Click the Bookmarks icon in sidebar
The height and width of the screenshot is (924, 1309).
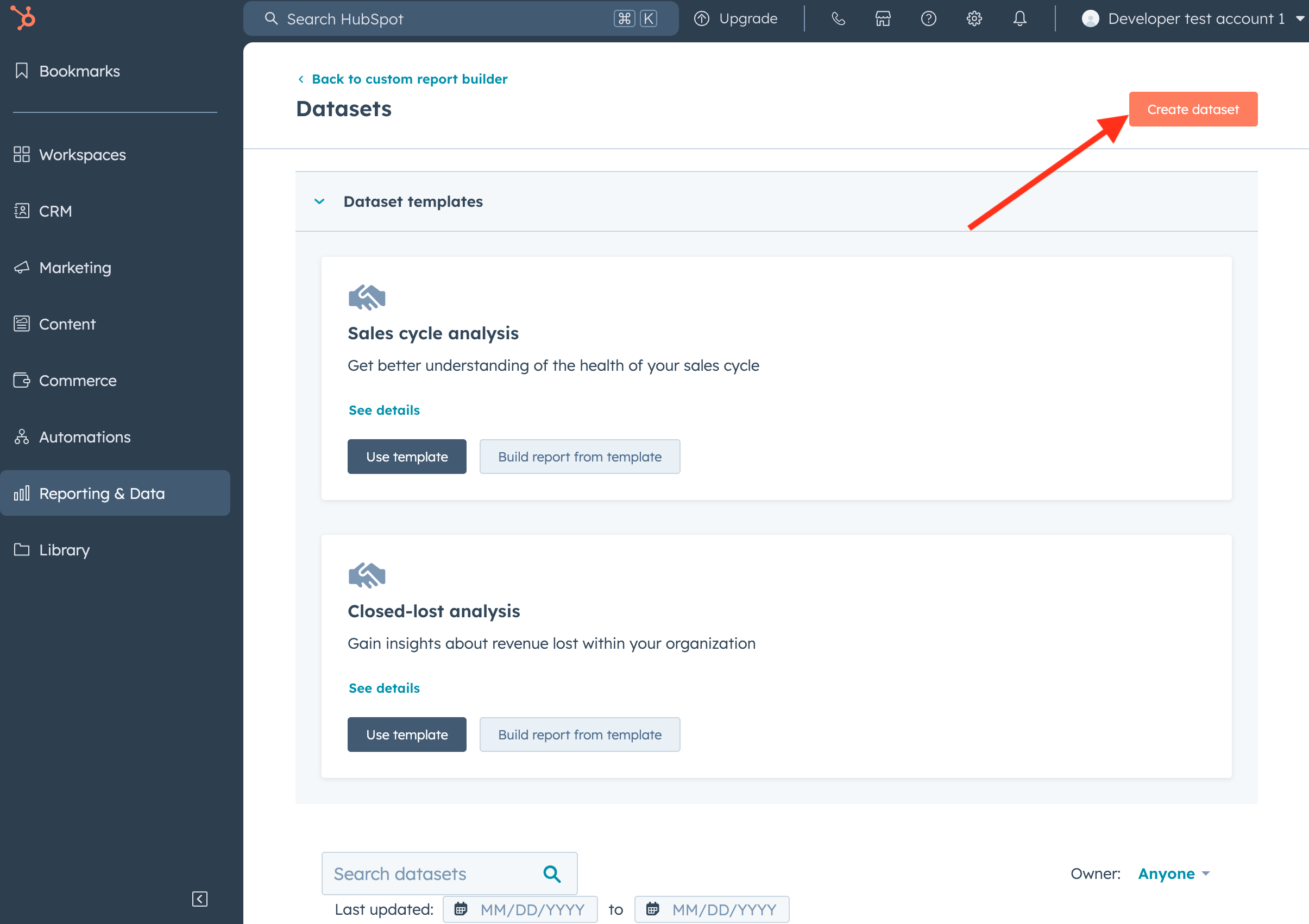22,71
